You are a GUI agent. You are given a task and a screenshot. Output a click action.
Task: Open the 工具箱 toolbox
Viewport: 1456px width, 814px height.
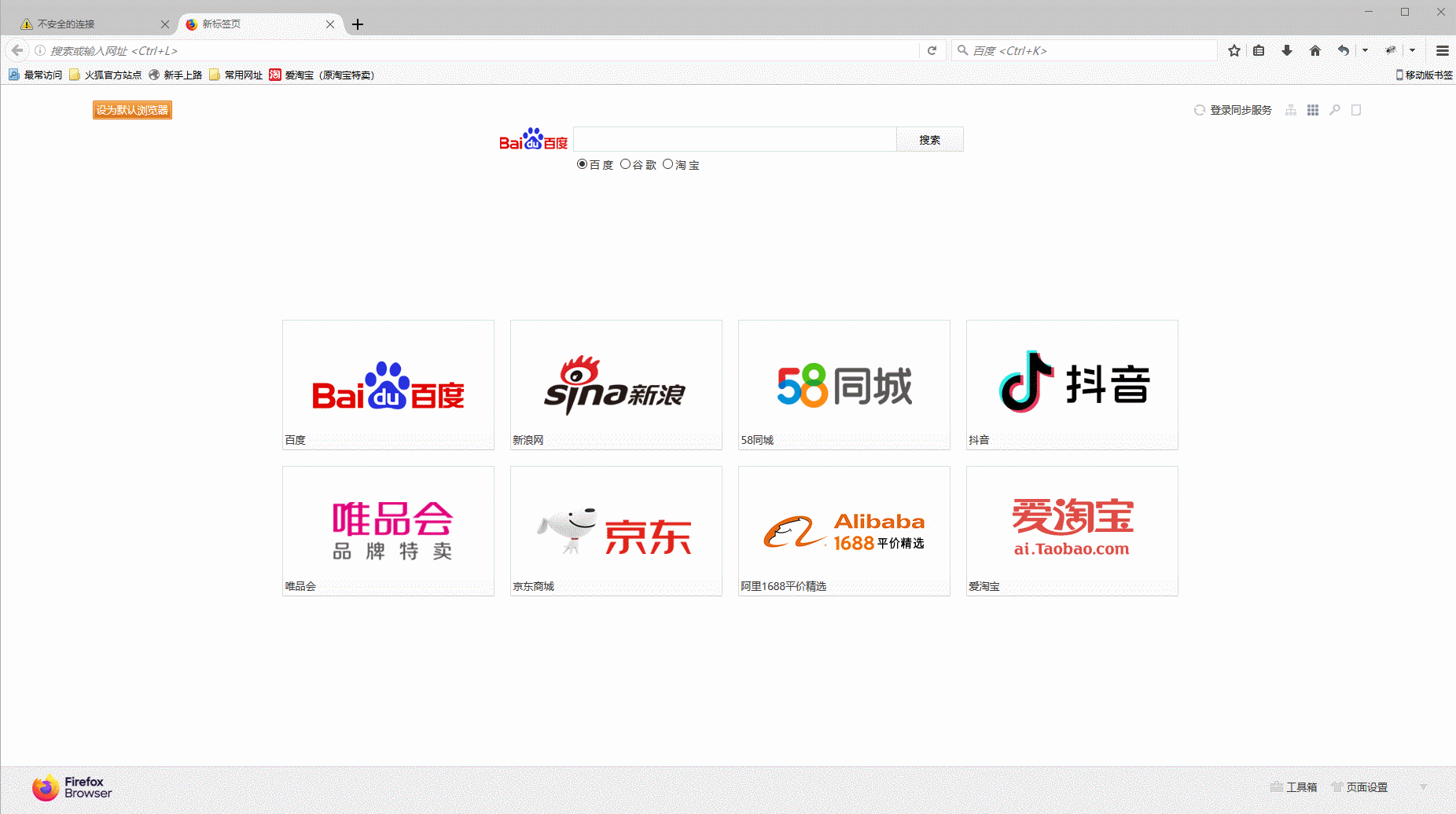click(x=1294, y=787)
